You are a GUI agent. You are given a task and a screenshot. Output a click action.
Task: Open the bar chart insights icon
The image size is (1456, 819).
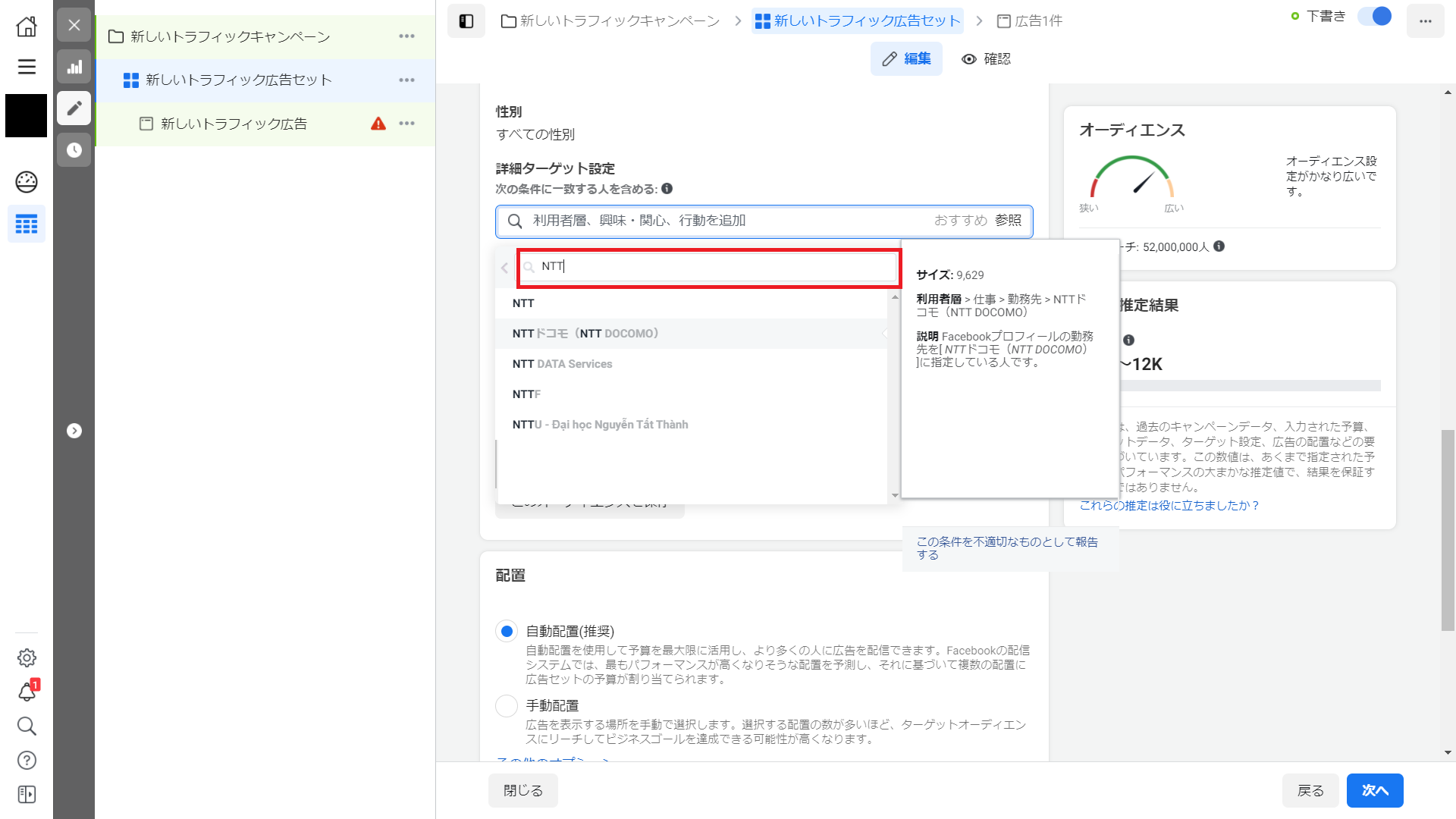tap(74, 67)
